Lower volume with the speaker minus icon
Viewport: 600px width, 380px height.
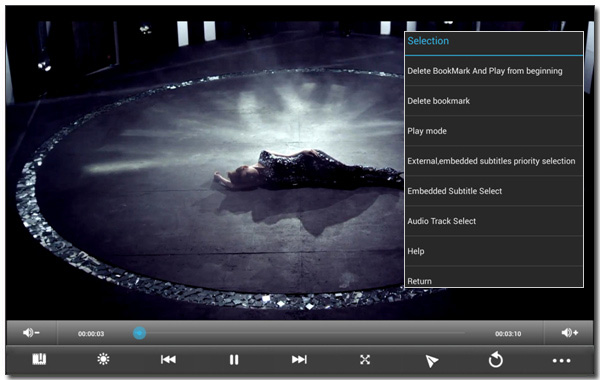click(31, 333)
